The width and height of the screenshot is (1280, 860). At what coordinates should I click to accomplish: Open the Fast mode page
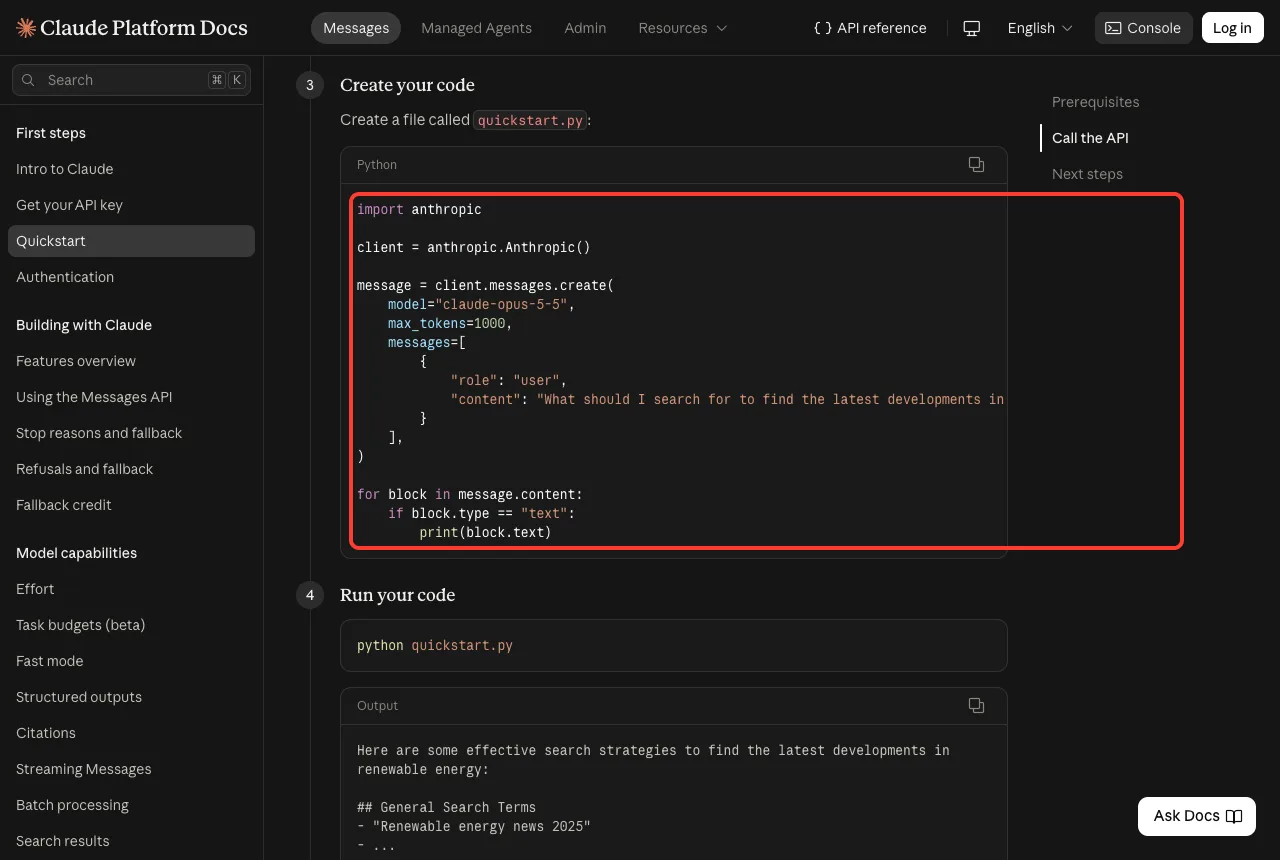(x=50, y=661)
